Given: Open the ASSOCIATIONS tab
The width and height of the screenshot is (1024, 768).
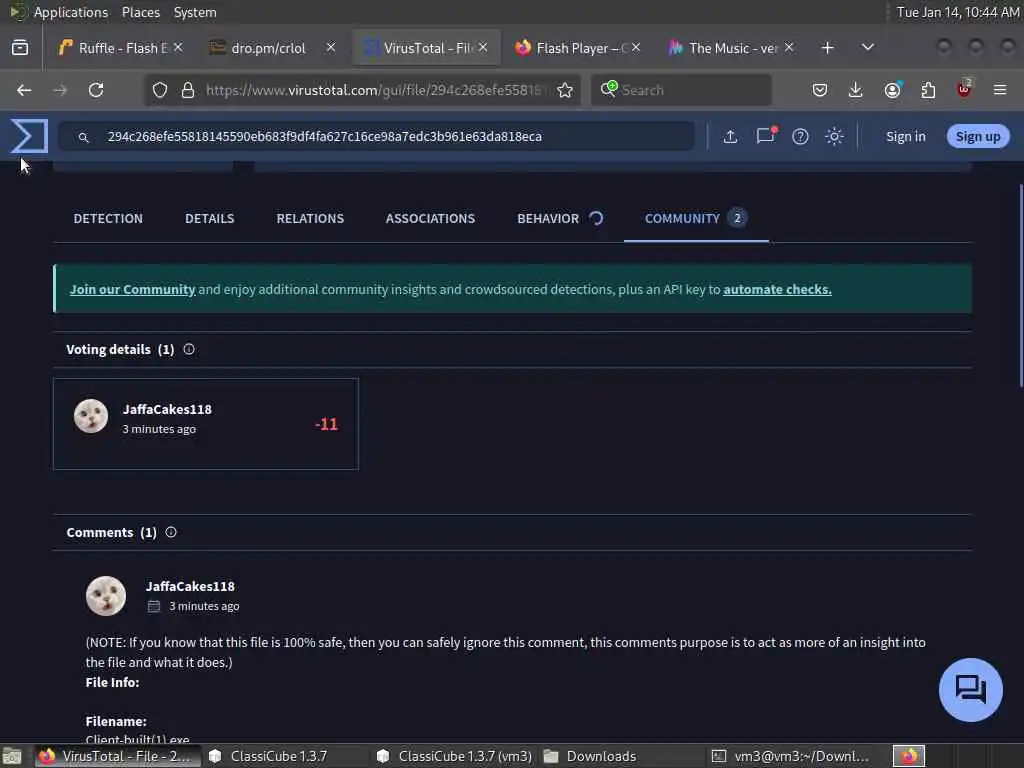Looking at the screenshot, I should [x=430, y=219].
